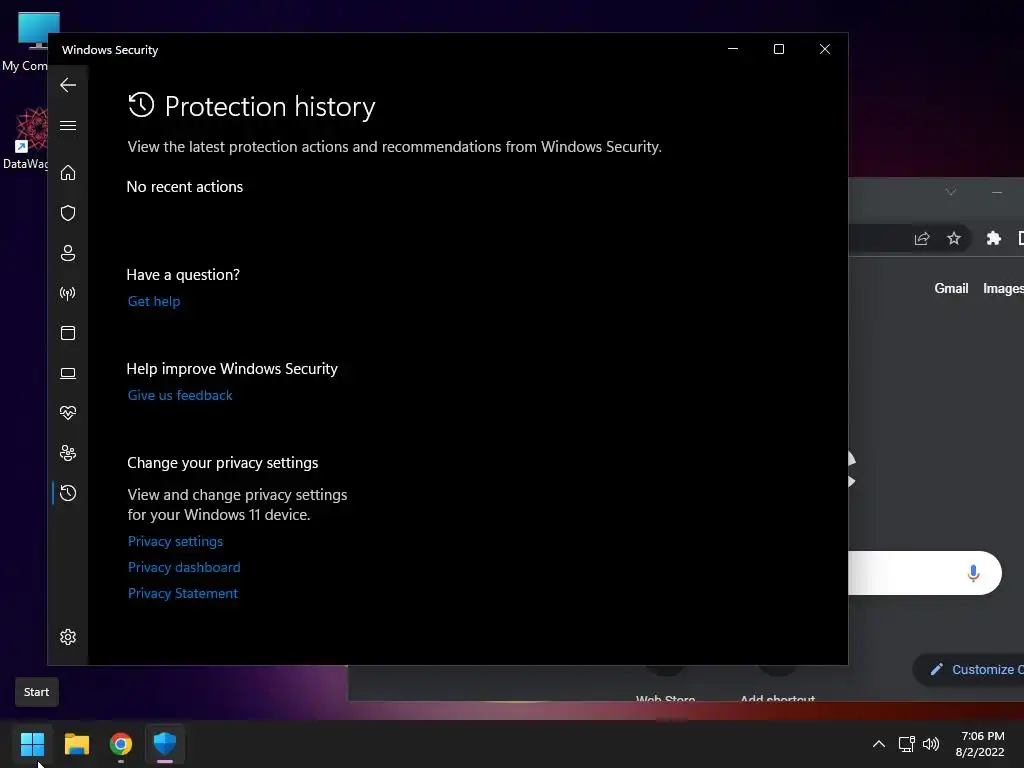The image size is (1024, 768).
Task: Minimize the Chrome window
Action: click(x=997, y=192)
